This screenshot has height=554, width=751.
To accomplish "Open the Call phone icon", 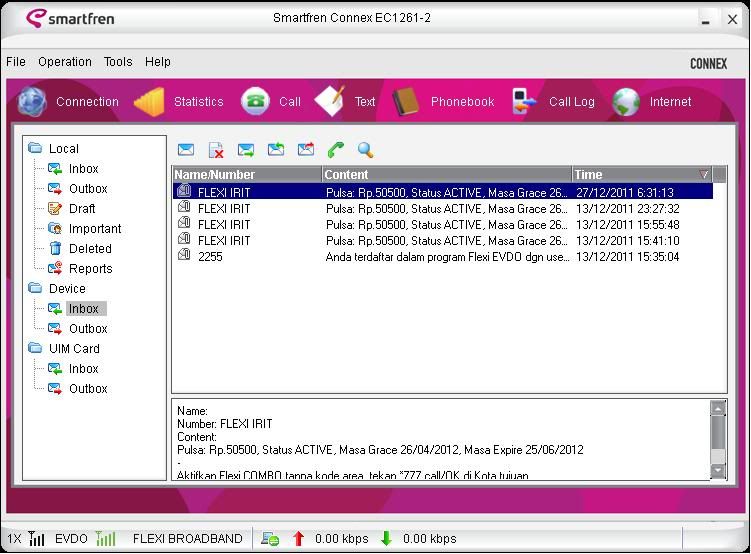I will [255, 101].
